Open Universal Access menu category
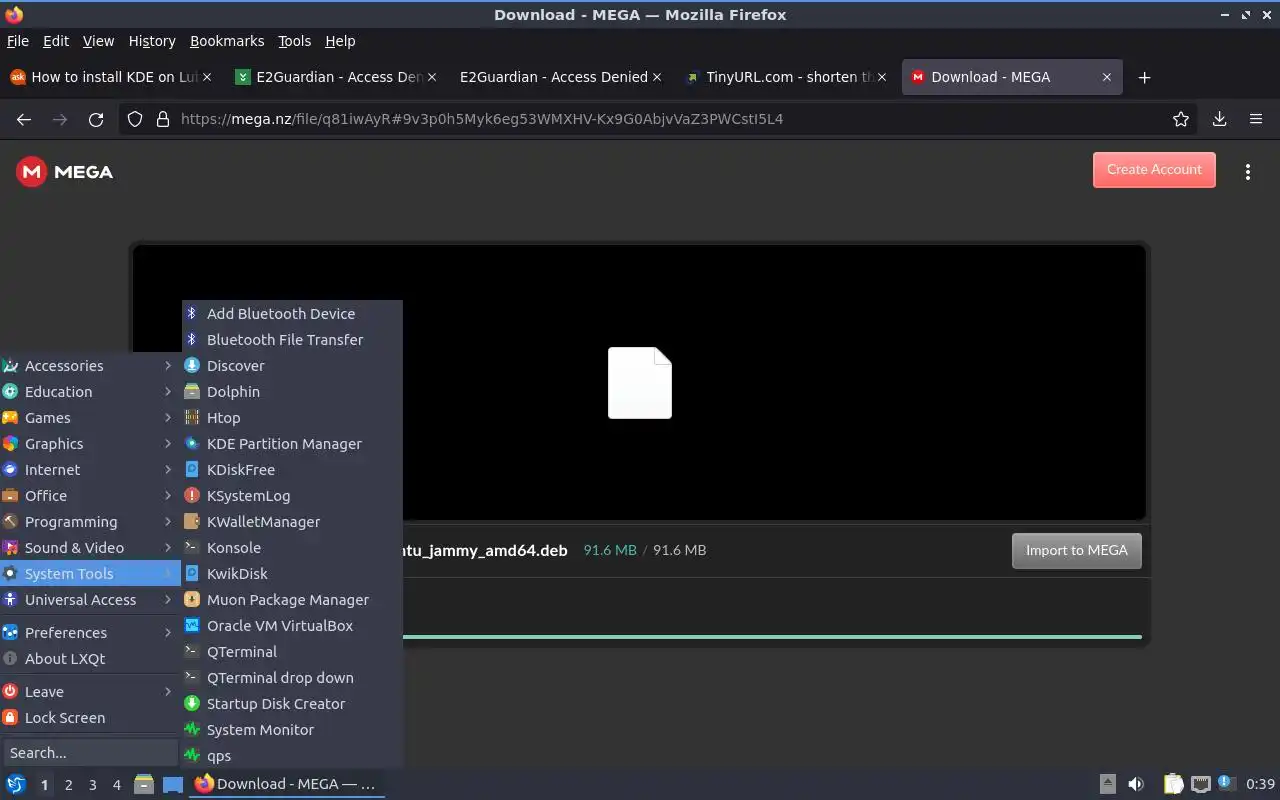The height and width of the screenshot is (800, 1280). [x=90, y=599]
